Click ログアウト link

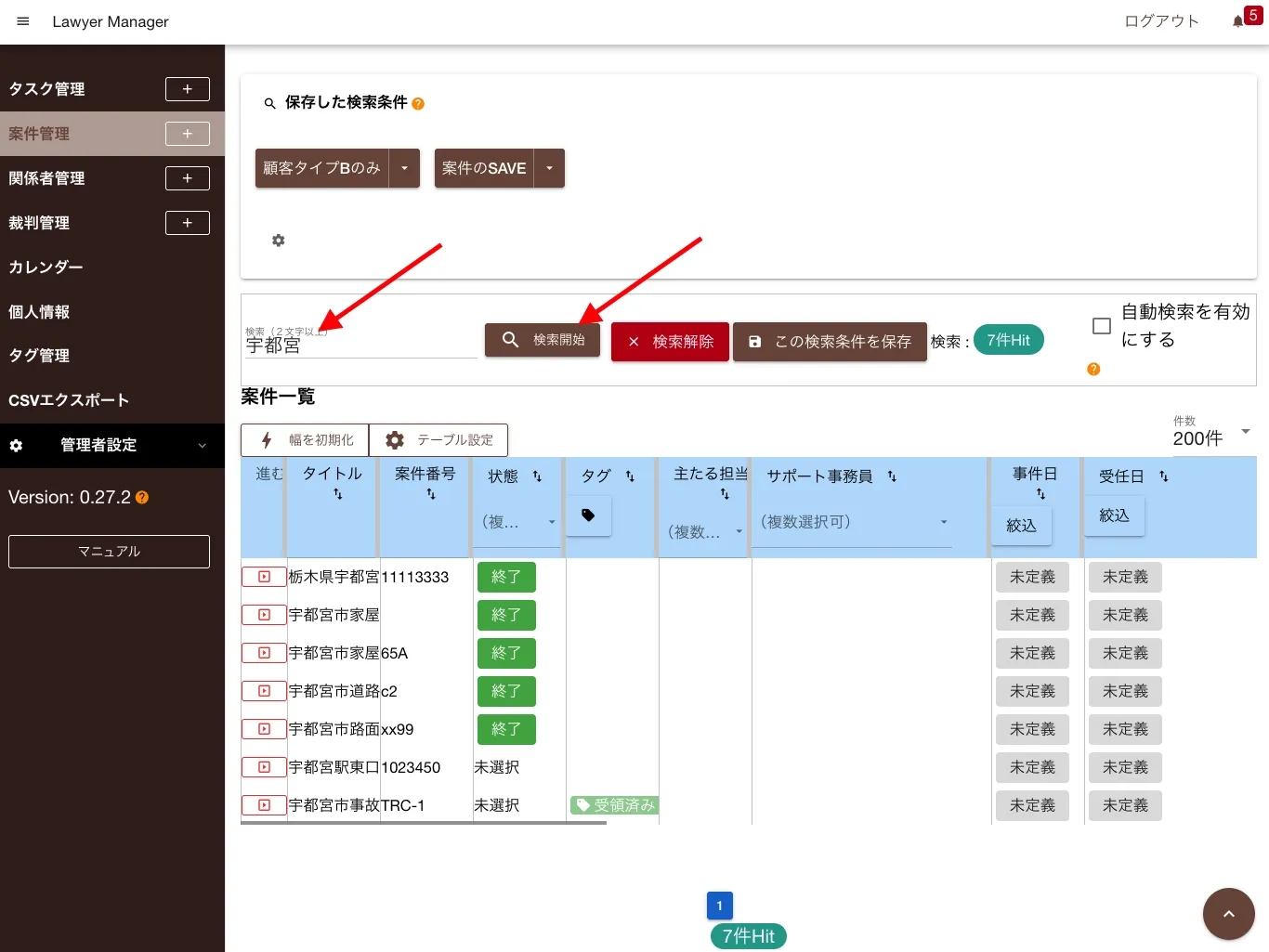click(1161, 21)
